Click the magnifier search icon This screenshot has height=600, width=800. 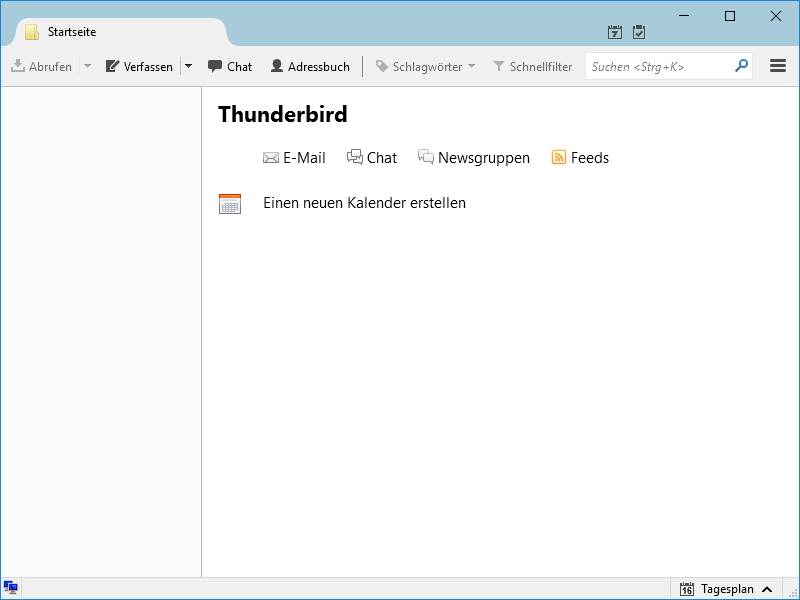pyautogui.click(x=741, y=66)
